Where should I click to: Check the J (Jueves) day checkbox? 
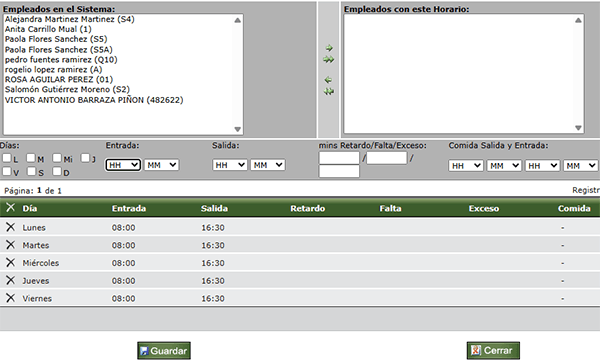pyautogui.click(x=85, y=158)
